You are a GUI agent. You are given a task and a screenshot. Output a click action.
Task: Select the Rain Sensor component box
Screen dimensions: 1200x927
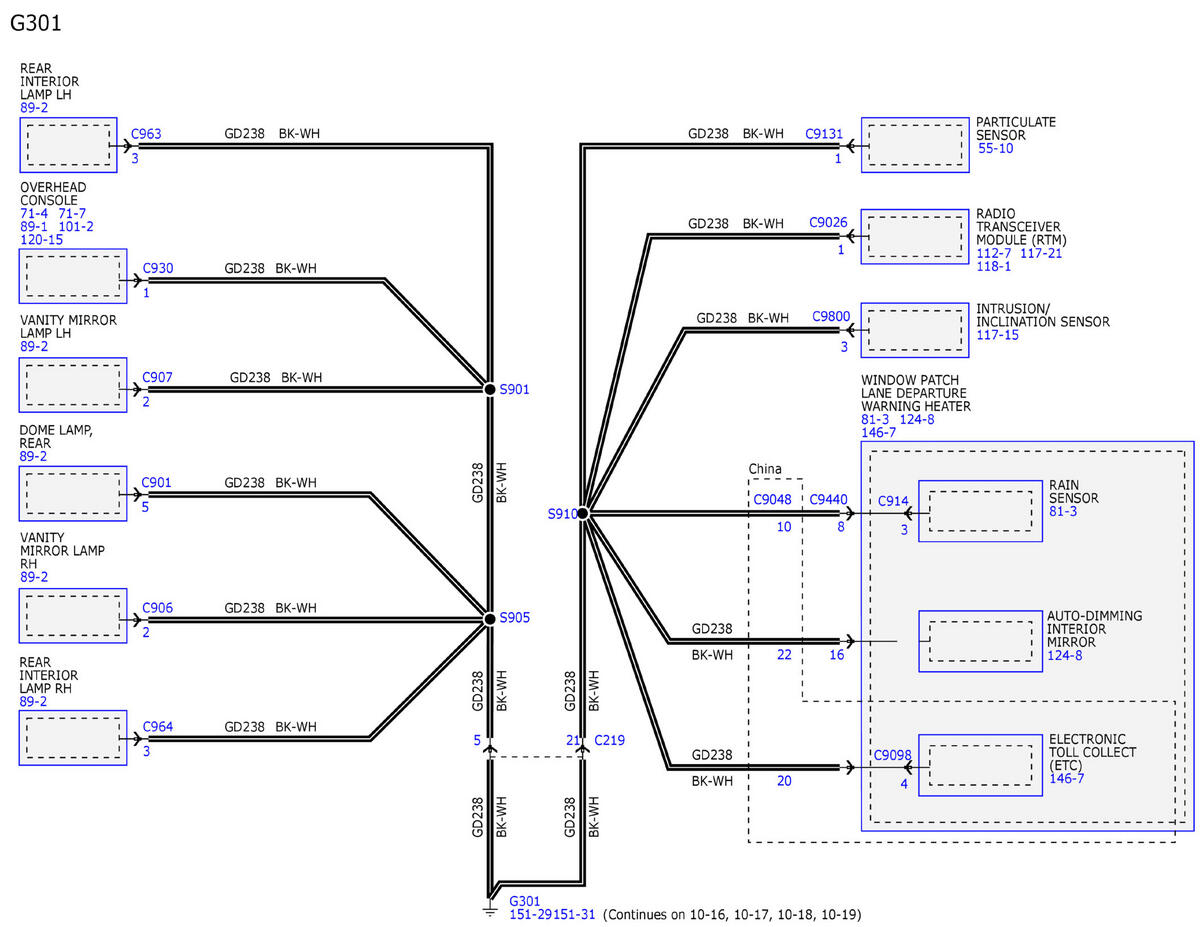pos(980,511)
